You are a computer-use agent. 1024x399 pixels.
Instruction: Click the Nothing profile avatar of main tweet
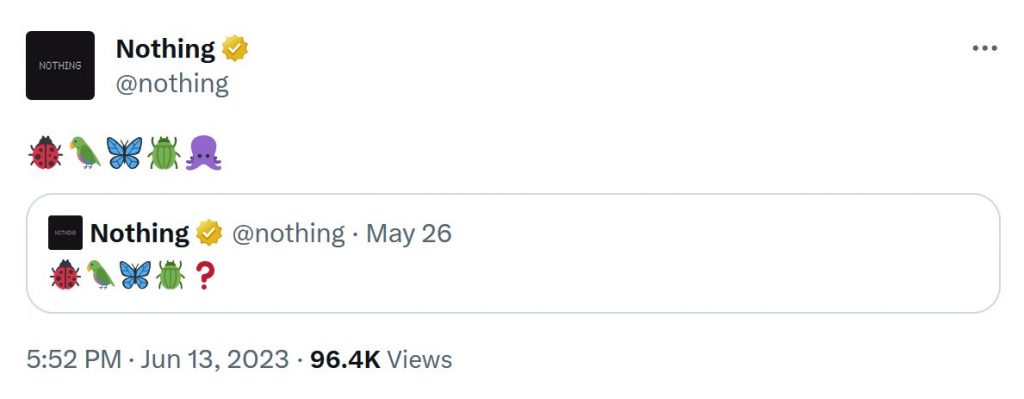coord(60,65)
